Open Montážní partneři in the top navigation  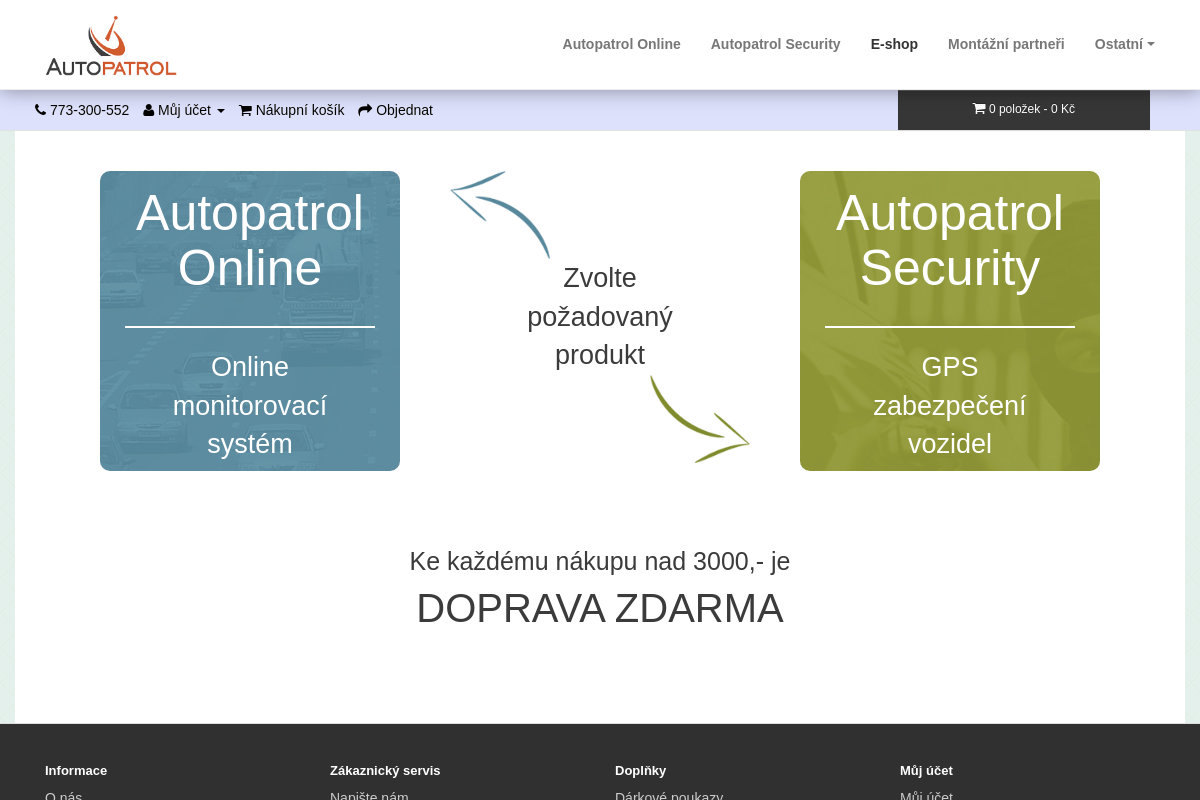1006,44
